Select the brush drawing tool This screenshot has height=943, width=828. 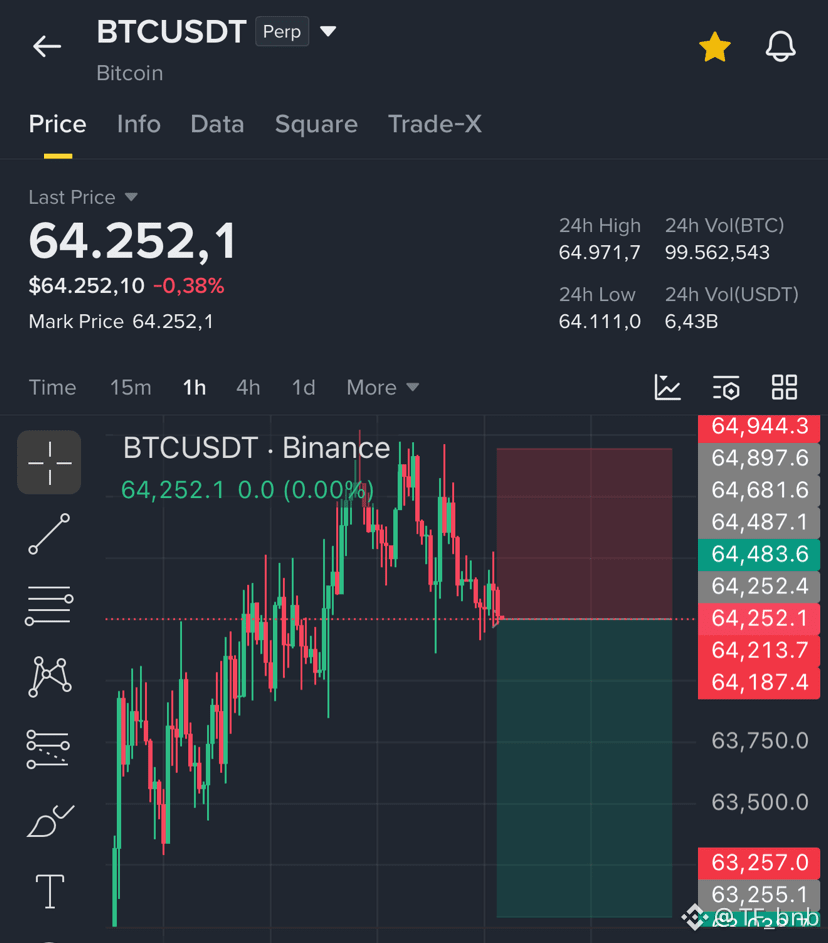[x=51, y=820]
